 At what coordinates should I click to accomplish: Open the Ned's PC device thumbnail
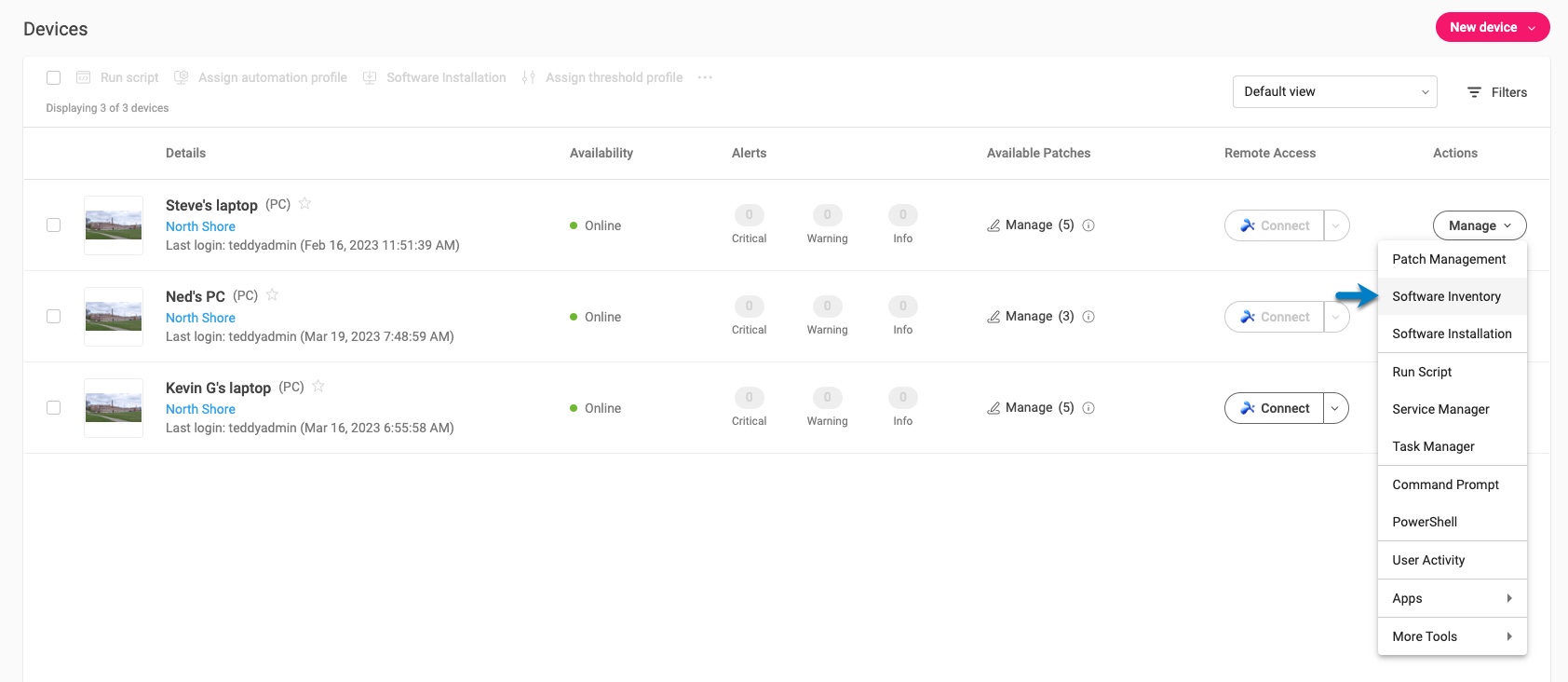[114, 317]
